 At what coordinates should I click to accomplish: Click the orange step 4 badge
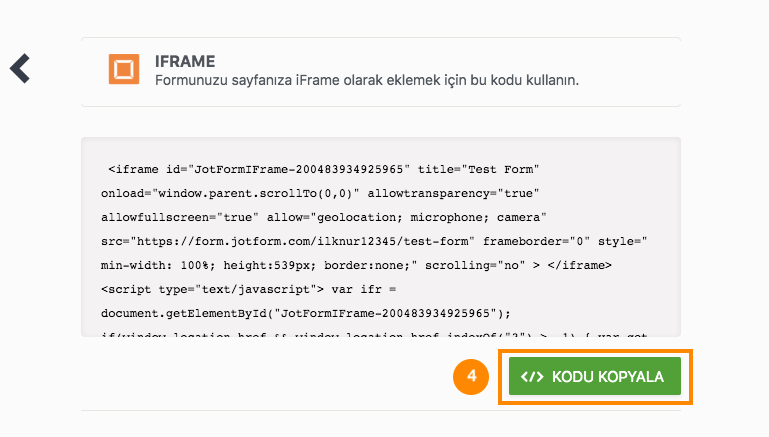tap(471, 377)
